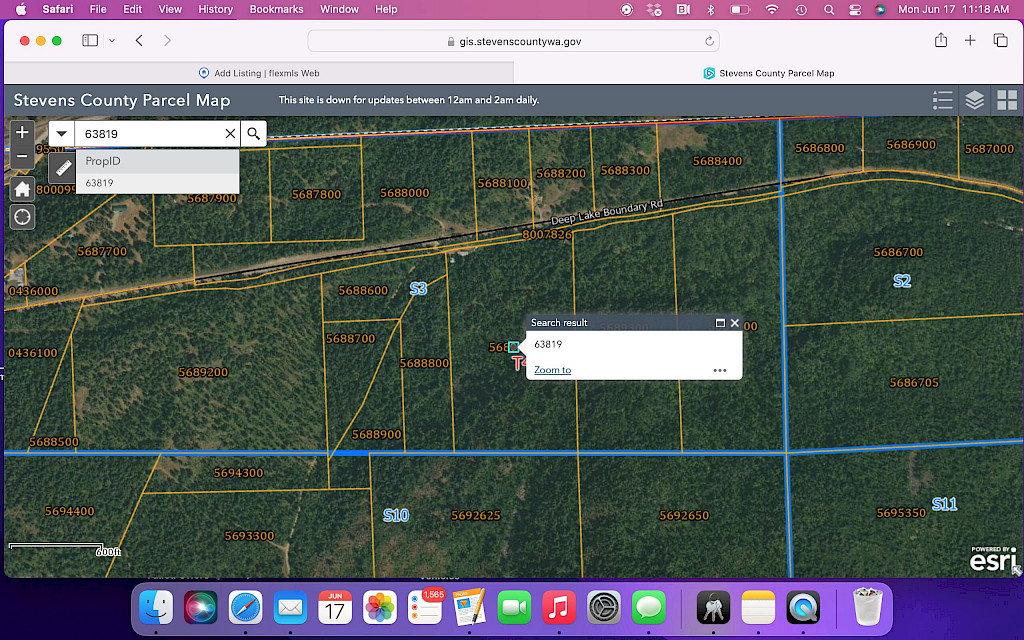The height and width of the screenshot is (640, 1024).
Task: Open the Legend widget icon
Action: pyautogui.click(x=942, y=100)
